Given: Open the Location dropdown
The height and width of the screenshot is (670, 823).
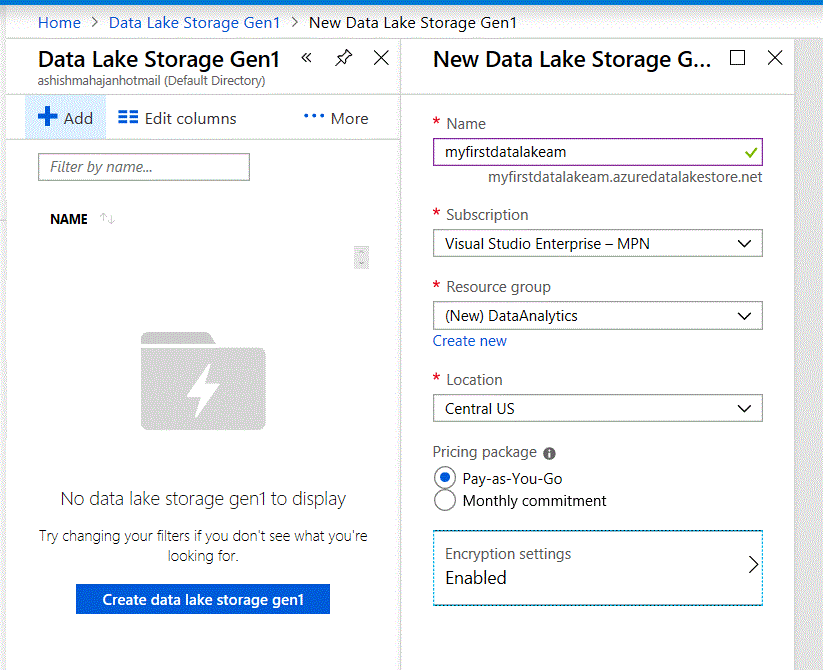Looking at the screenshot, I should click(597, 408).
